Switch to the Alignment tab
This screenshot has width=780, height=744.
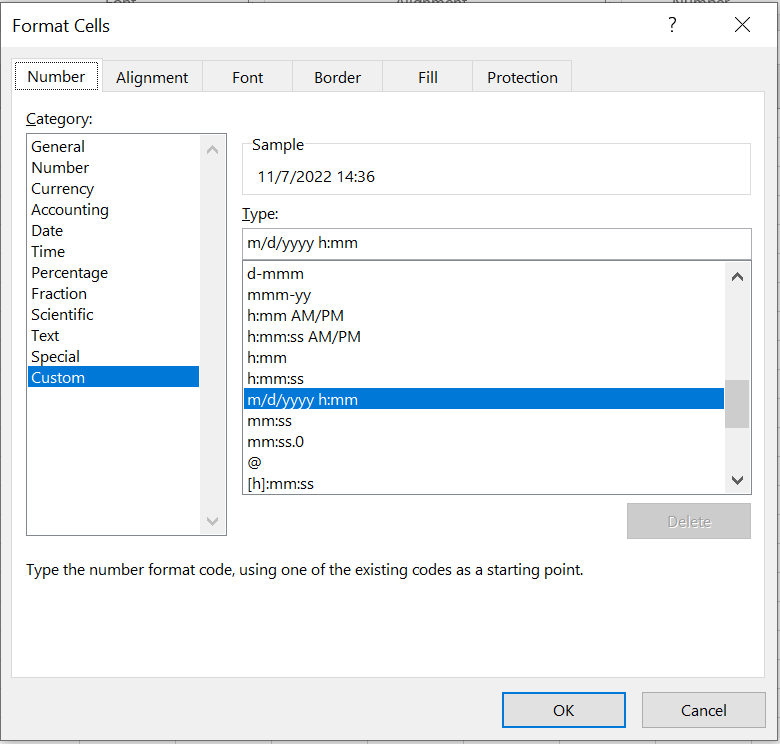point(152,77)
